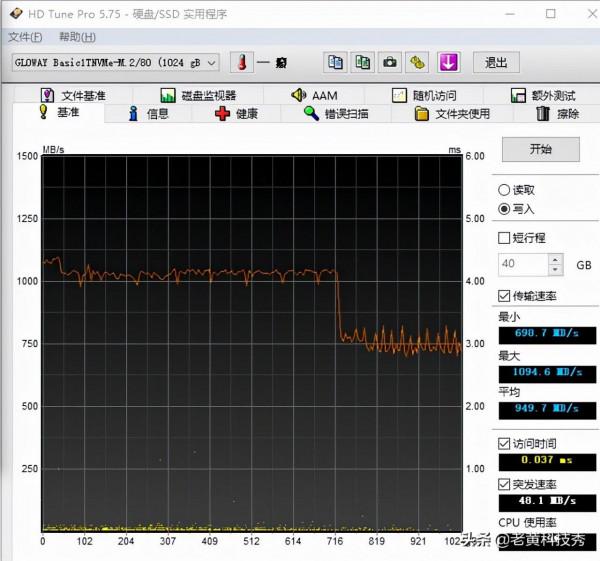The width and height of the screenshot is (600, 561).
Task: Switch to the 额外测试 tab
Action: pyautogui.click(x=543, y=95)
